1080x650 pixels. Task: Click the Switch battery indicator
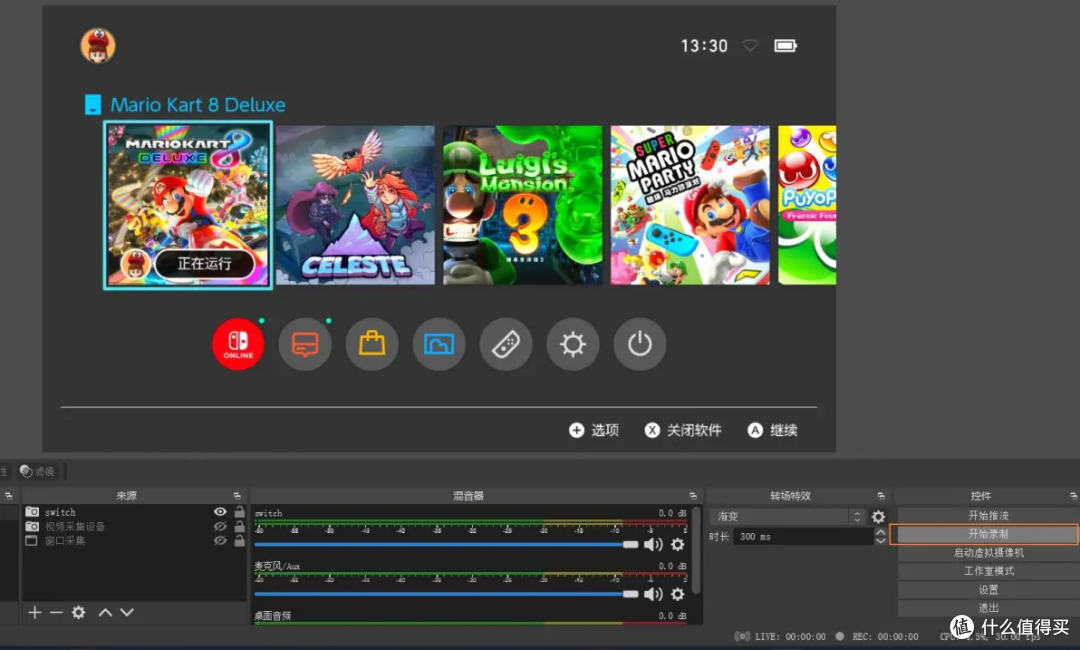(x=785, y=46)
